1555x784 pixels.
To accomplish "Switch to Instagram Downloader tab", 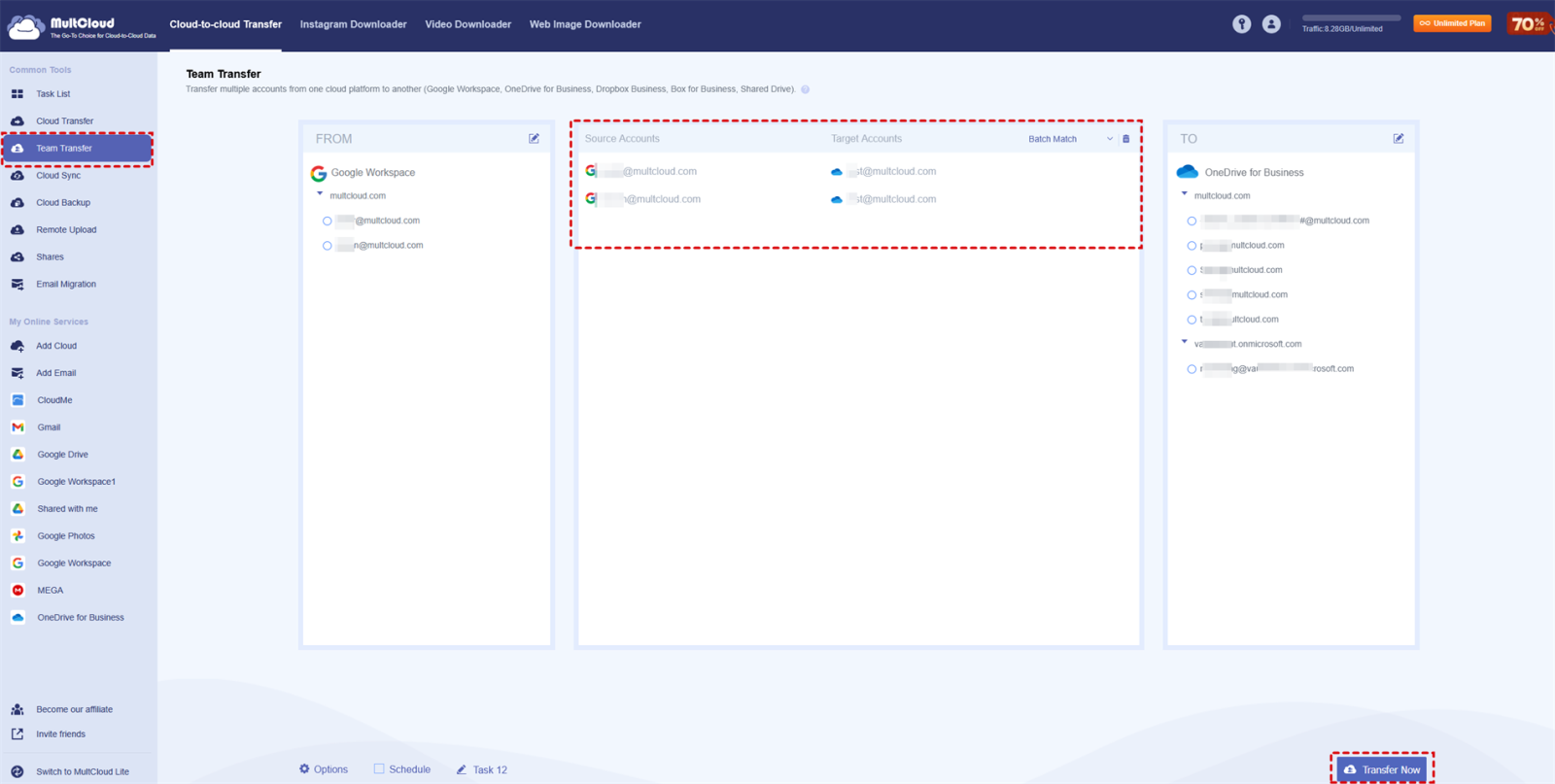I will point(353,24).
